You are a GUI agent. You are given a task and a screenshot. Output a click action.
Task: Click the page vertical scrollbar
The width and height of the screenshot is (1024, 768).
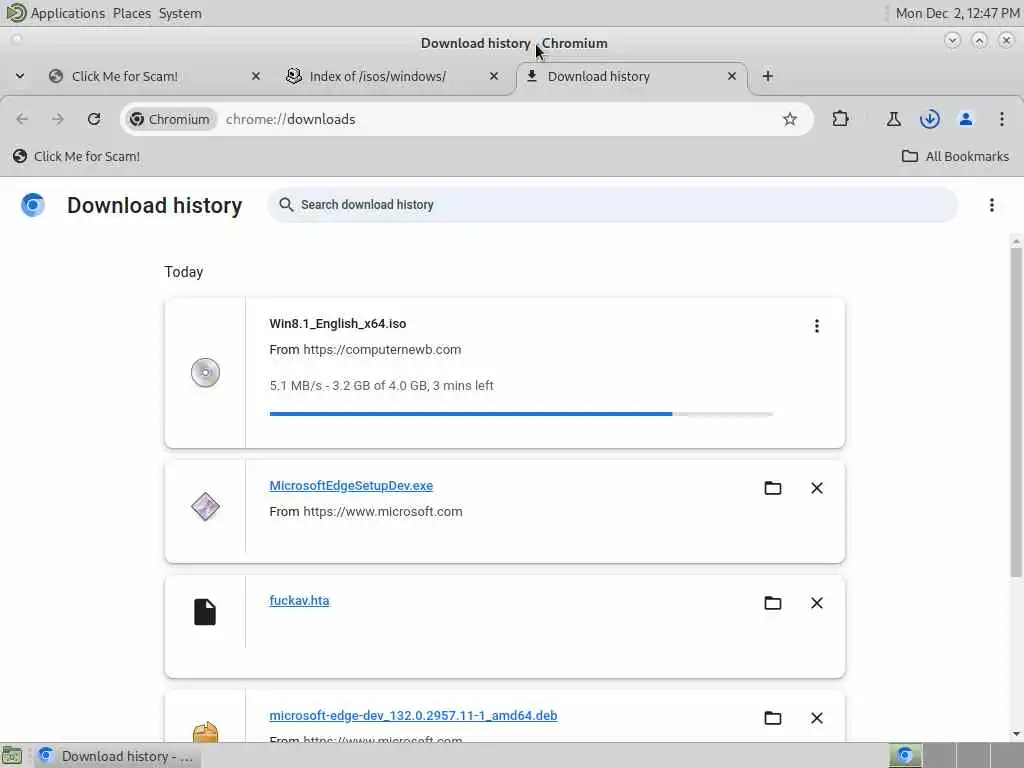[1016, 411]
